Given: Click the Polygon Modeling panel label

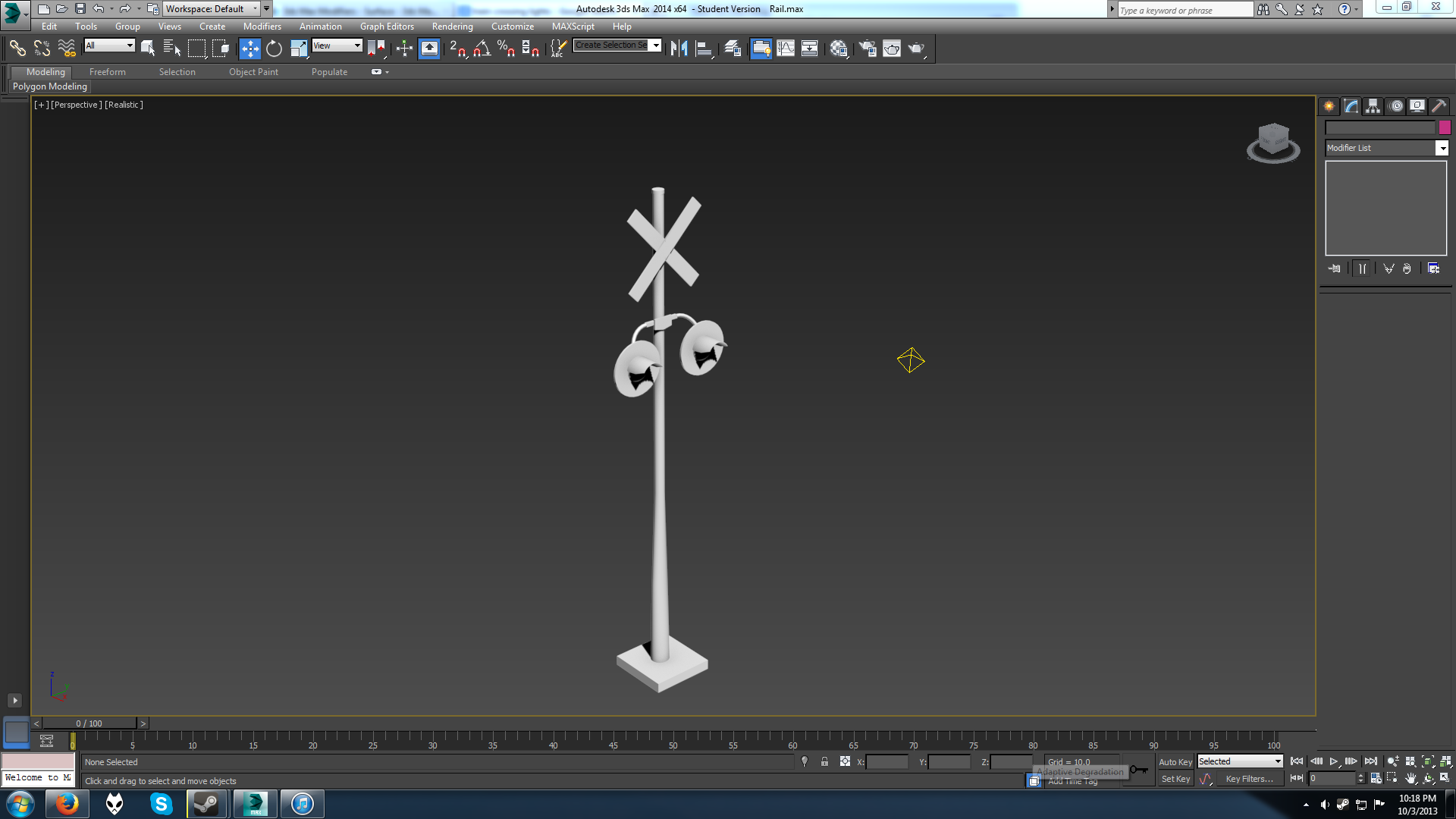Looking at the screenshot, I should [50, 86].
